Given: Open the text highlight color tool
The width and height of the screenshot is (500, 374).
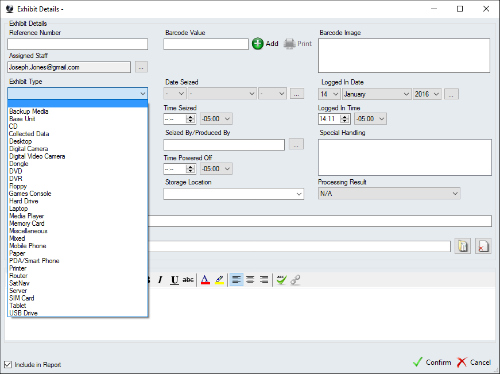Looking at the screenshot, I should pos(219,280).
